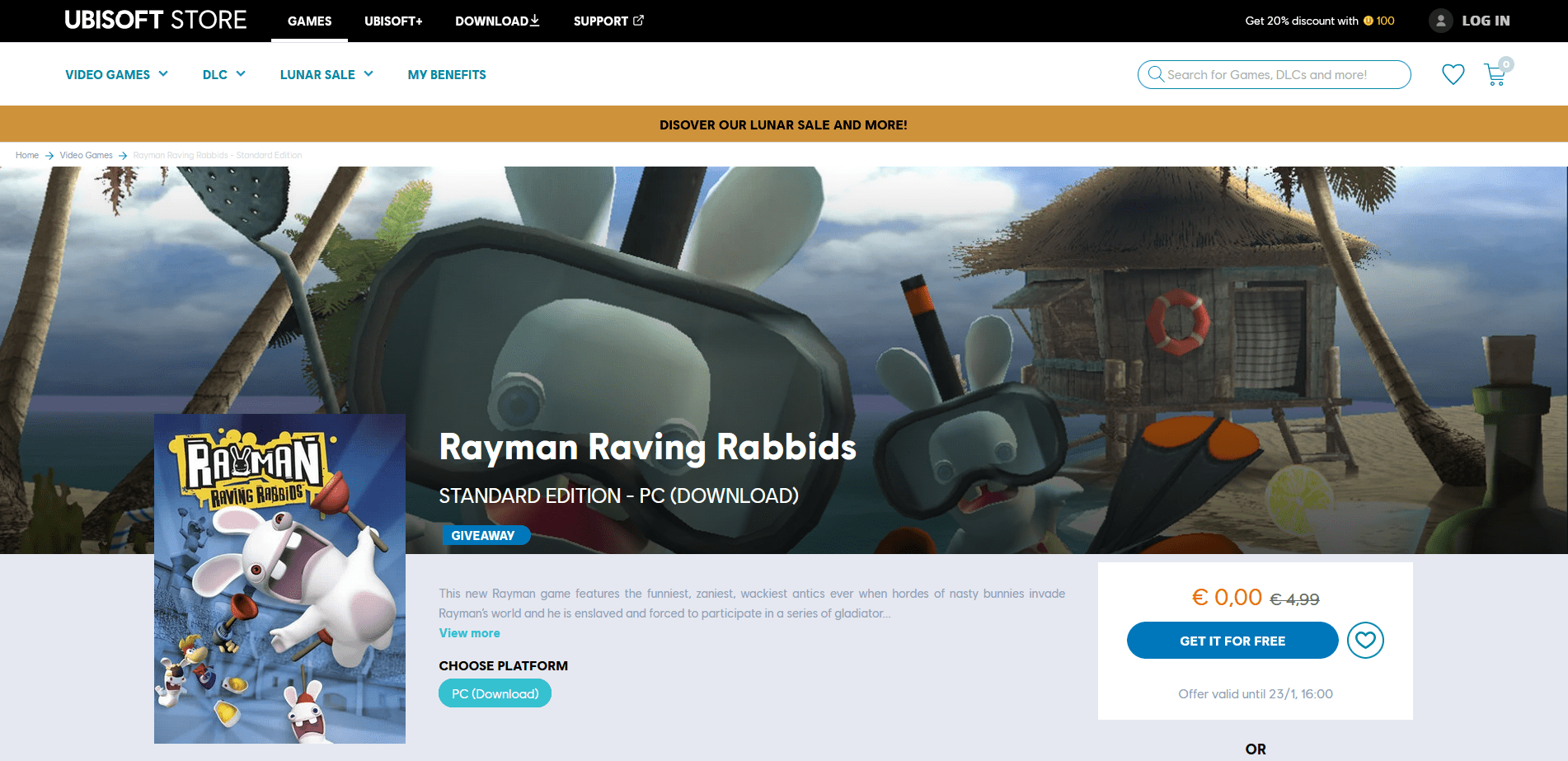Viewport: 1568px width, 761px height.
Task: Go to Video Games breadcrumb
Action: point(87,155)
